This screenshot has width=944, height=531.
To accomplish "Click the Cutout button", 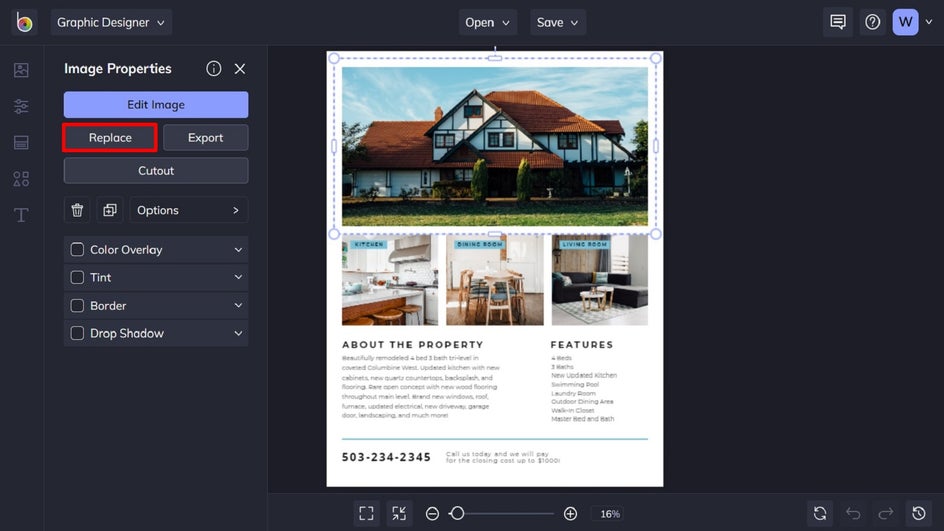I will [156, 170].
